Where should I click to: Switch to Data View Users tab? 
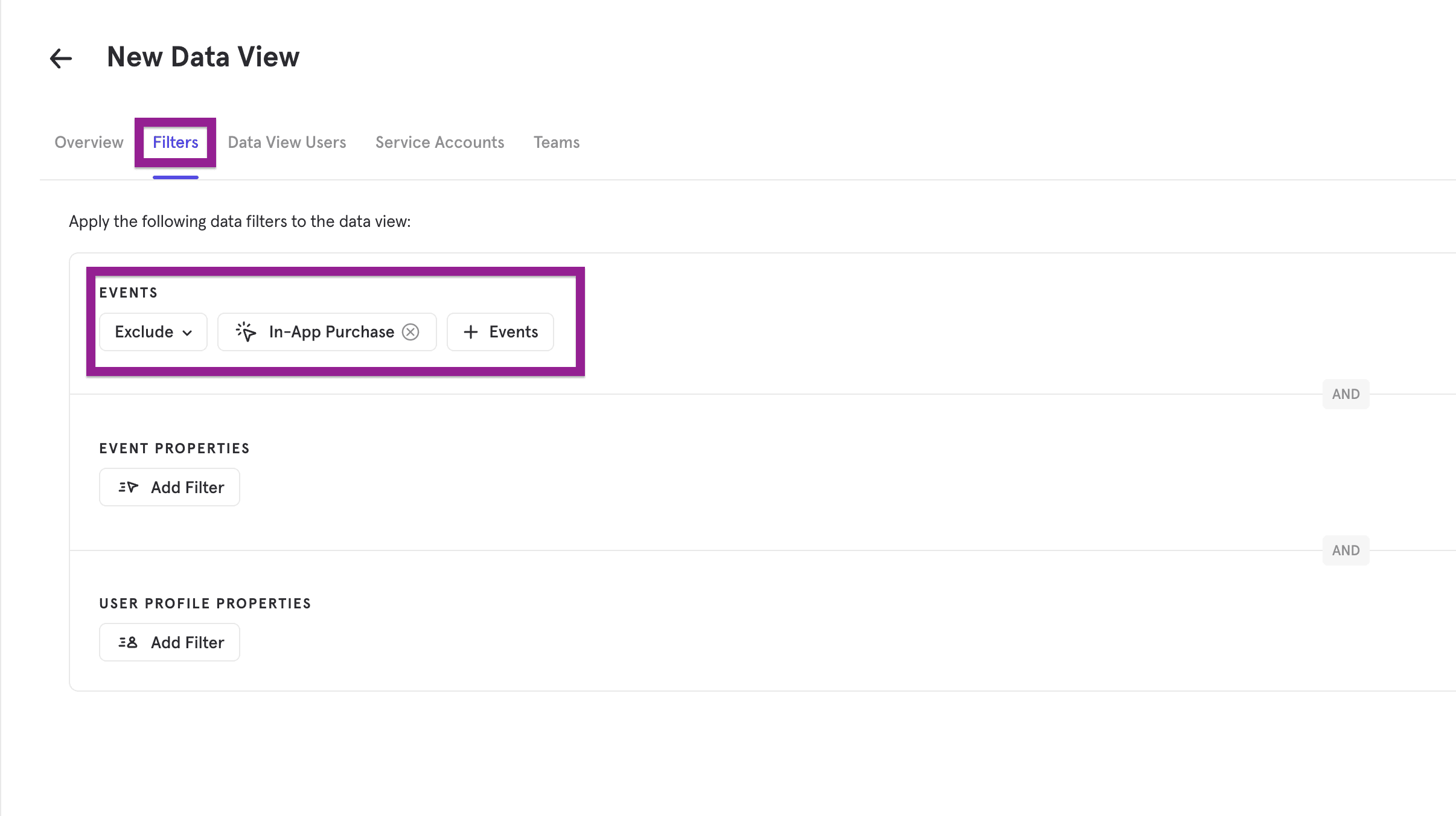click(x=287, y=142)
